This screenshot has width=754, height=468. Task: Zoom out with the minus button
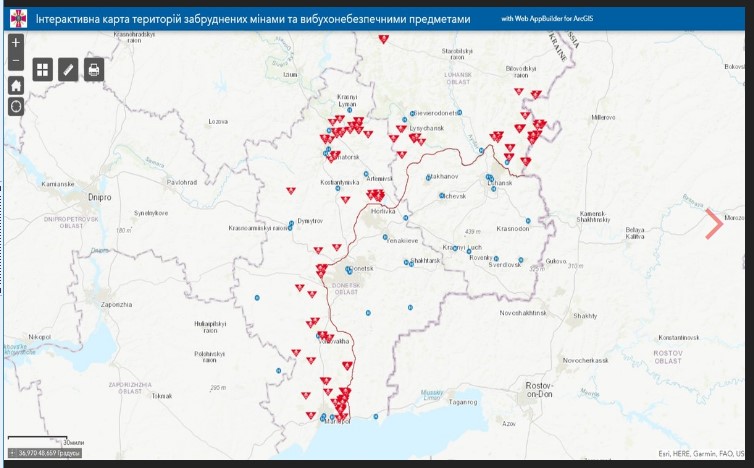tap(16, 62)
